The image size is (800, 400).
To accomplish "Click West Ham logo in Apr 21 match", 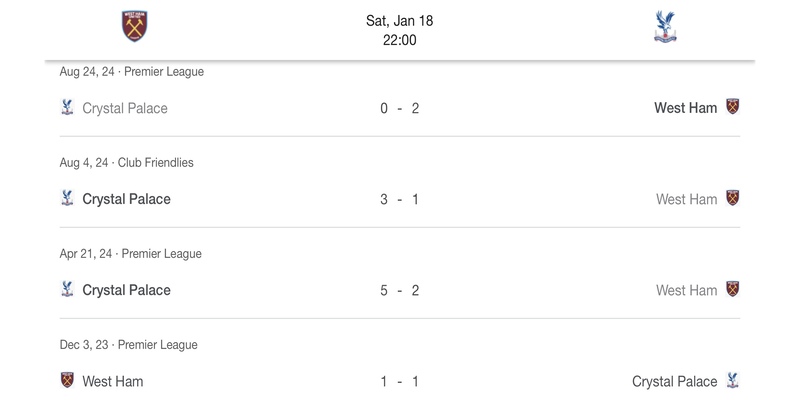I will click(x=732, y=290).
